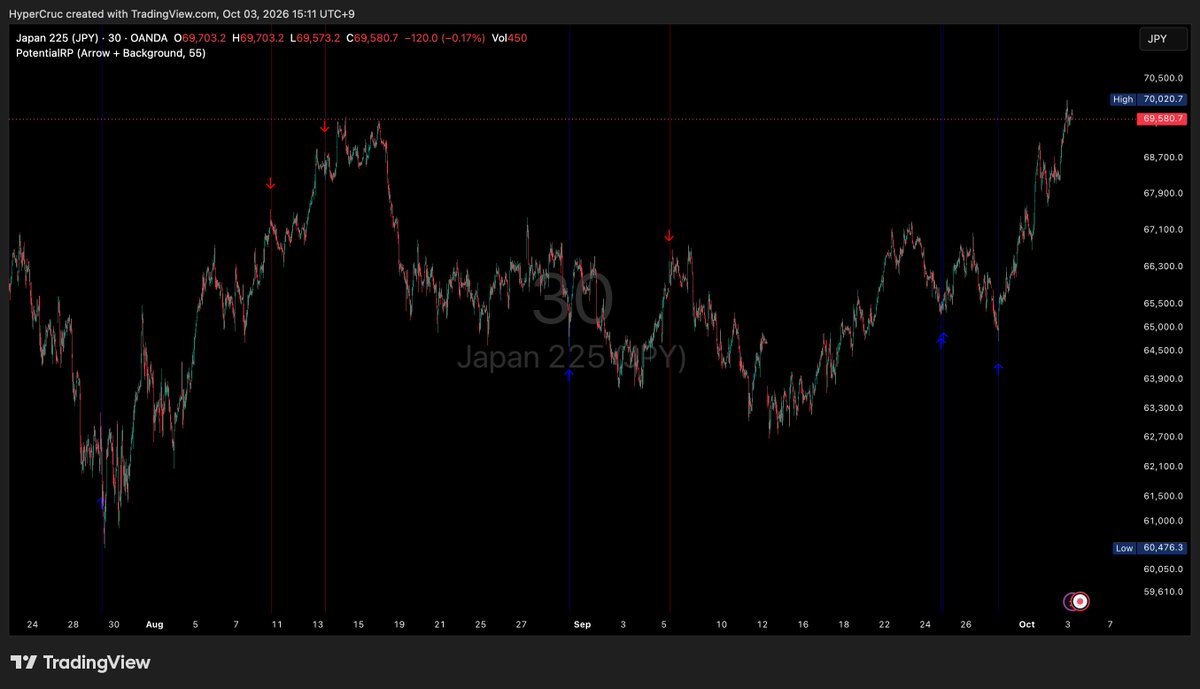This screenshot has height=689, width=1200.
Task: Click the low value L69,573.2
Action: (x=314, y=38)
